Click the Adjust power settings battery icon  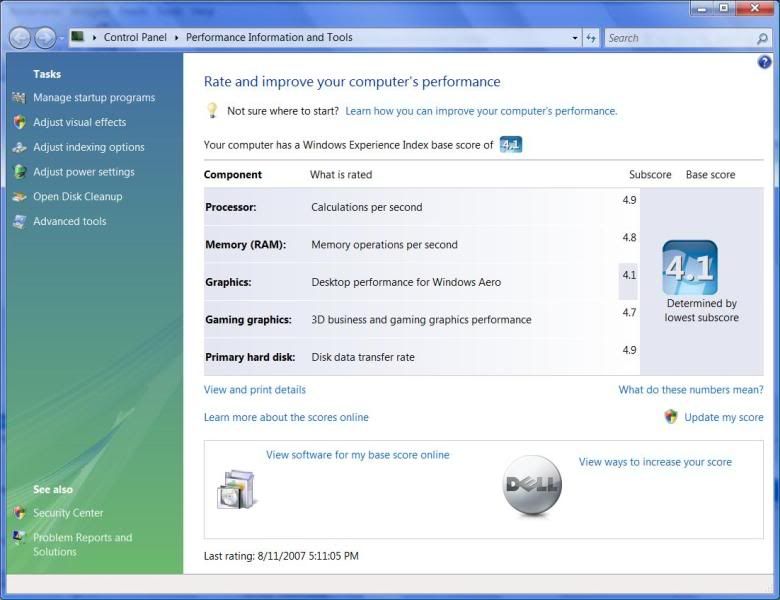pyautogui.click(x=19, y=172)
